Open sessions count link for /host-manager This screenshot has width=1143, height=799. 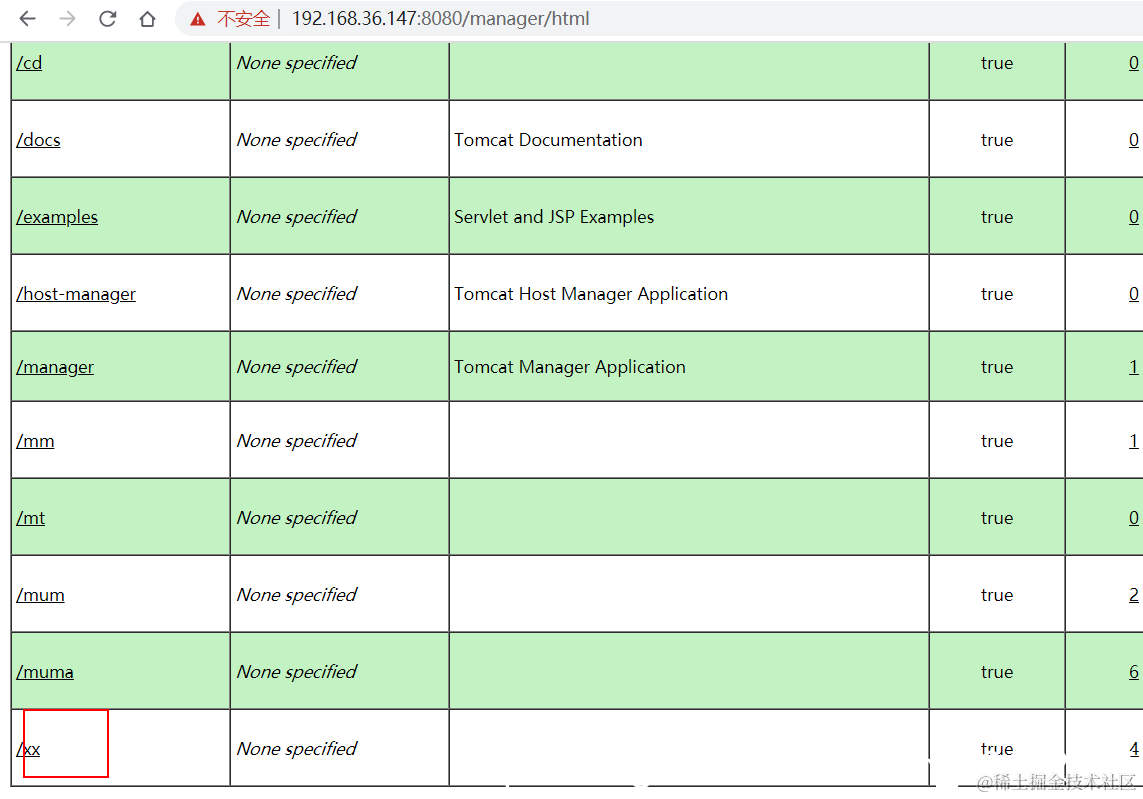pos(1134,294)
